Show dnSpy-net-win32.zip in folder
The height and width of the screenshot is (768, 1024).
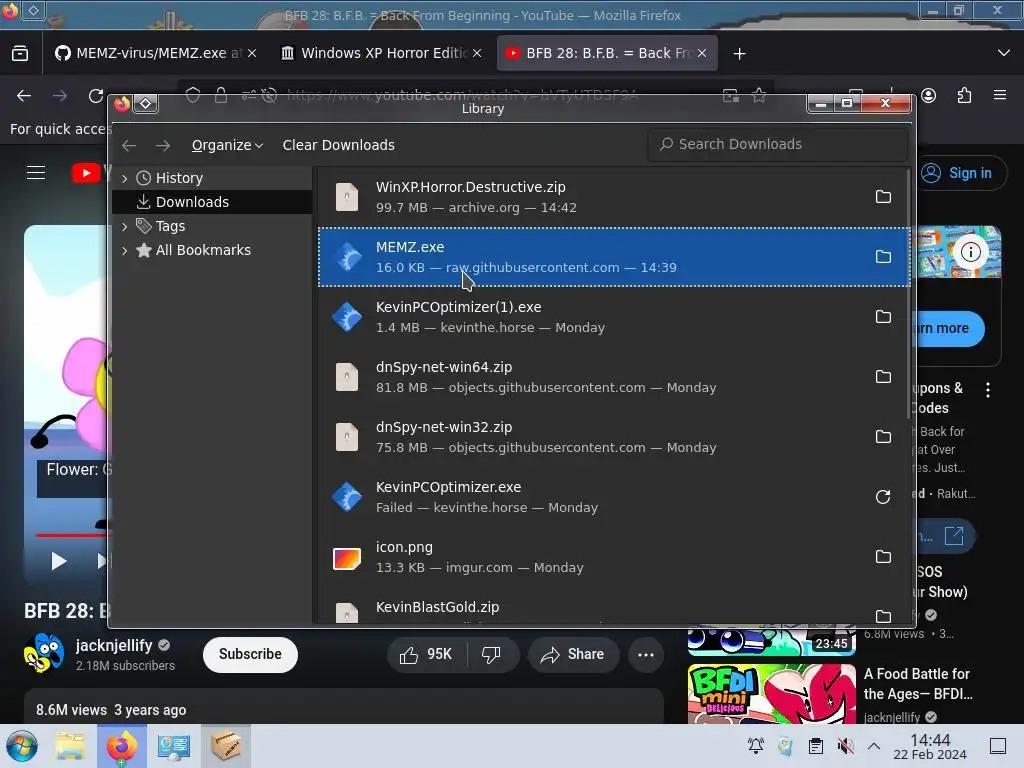pyautogui.click(x=883, y=437)
